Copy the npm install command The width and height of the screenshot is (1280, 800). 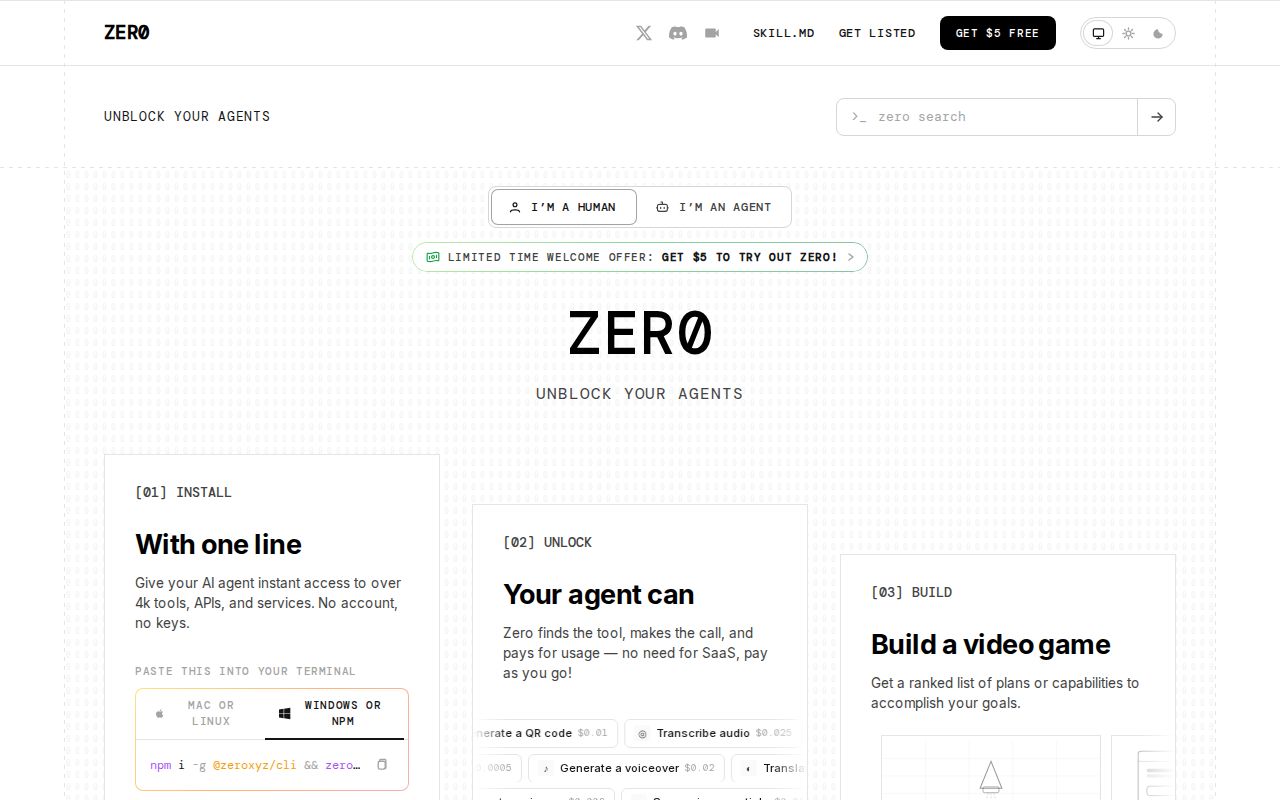point(382,765)
